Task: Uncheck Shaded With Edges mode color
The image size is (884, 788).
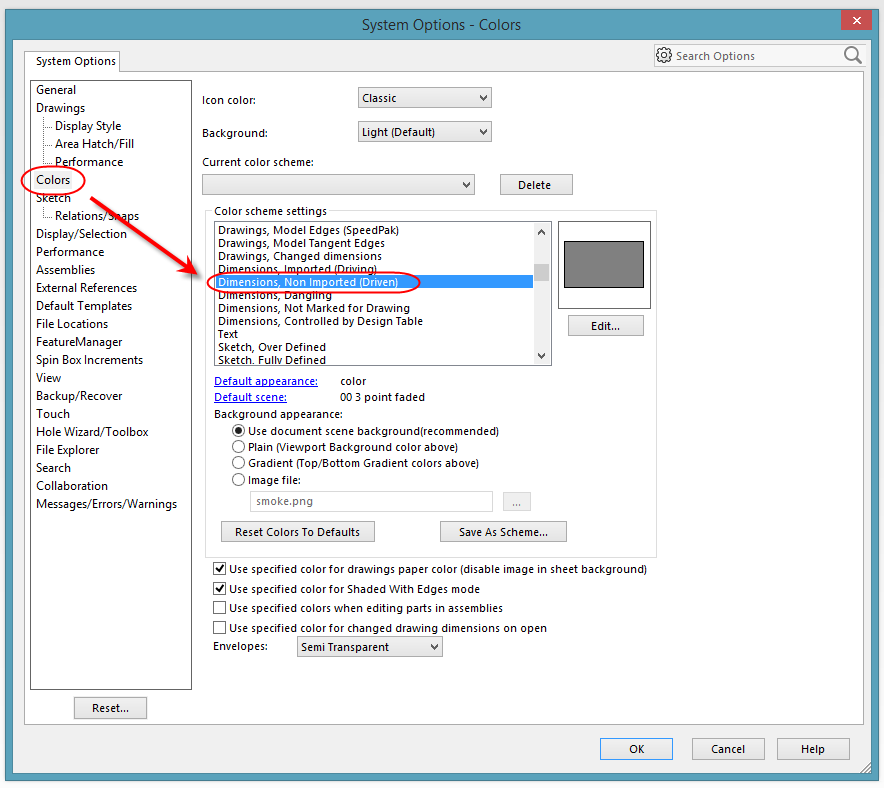Action: coord(220,589)
